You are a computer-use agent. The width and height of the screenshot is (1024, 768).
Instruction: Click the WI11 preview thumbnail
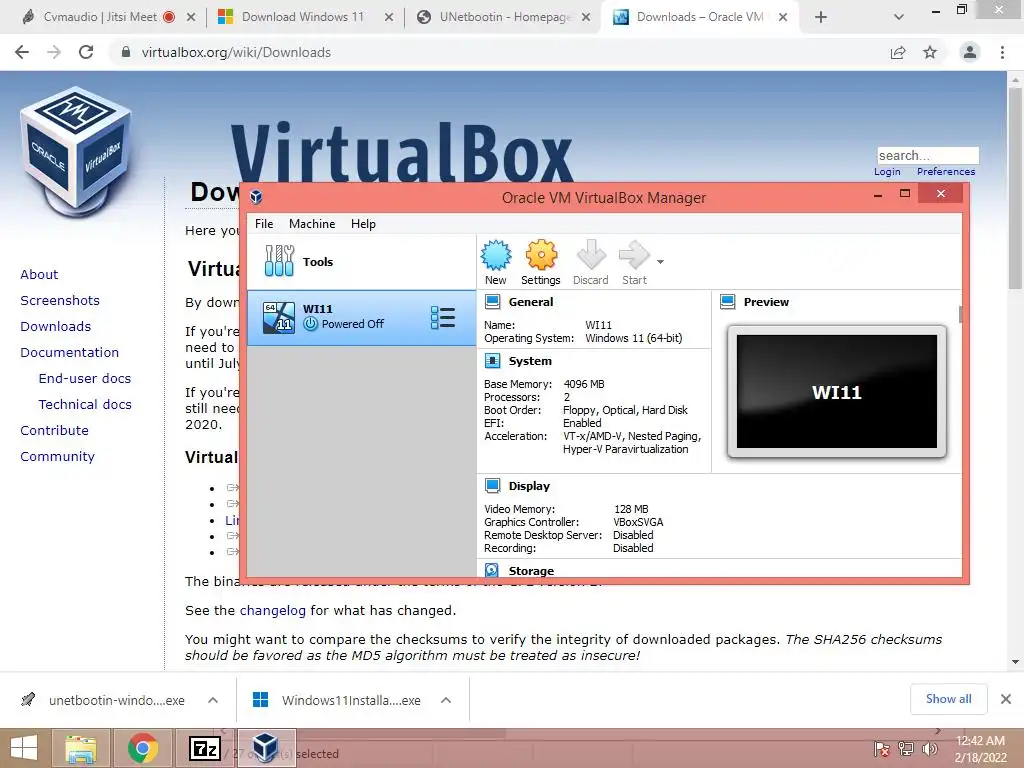pos(837,392)
